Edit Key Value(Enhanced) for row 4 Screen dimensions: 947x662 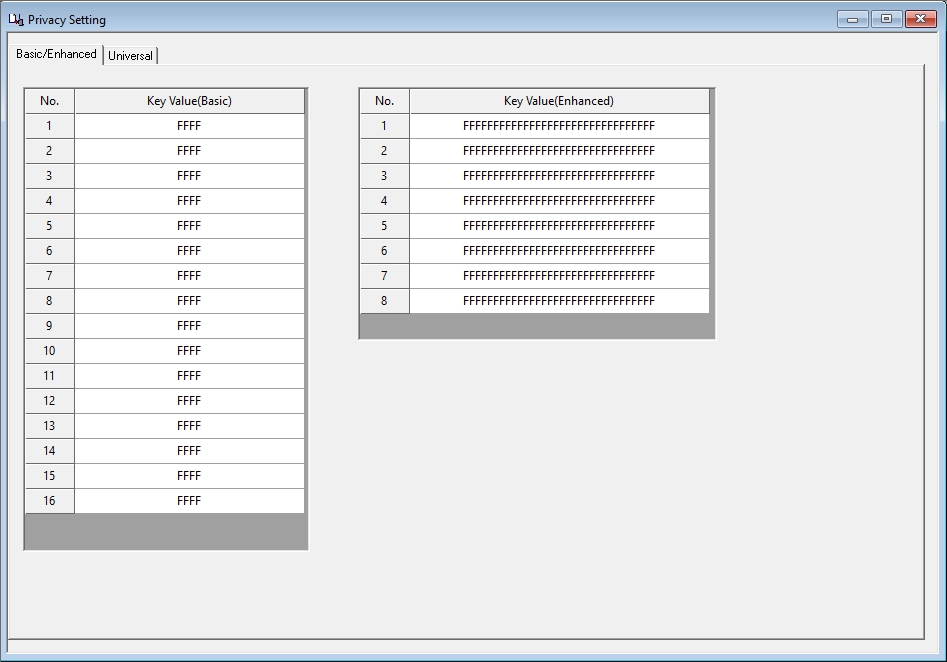[558, 200]
